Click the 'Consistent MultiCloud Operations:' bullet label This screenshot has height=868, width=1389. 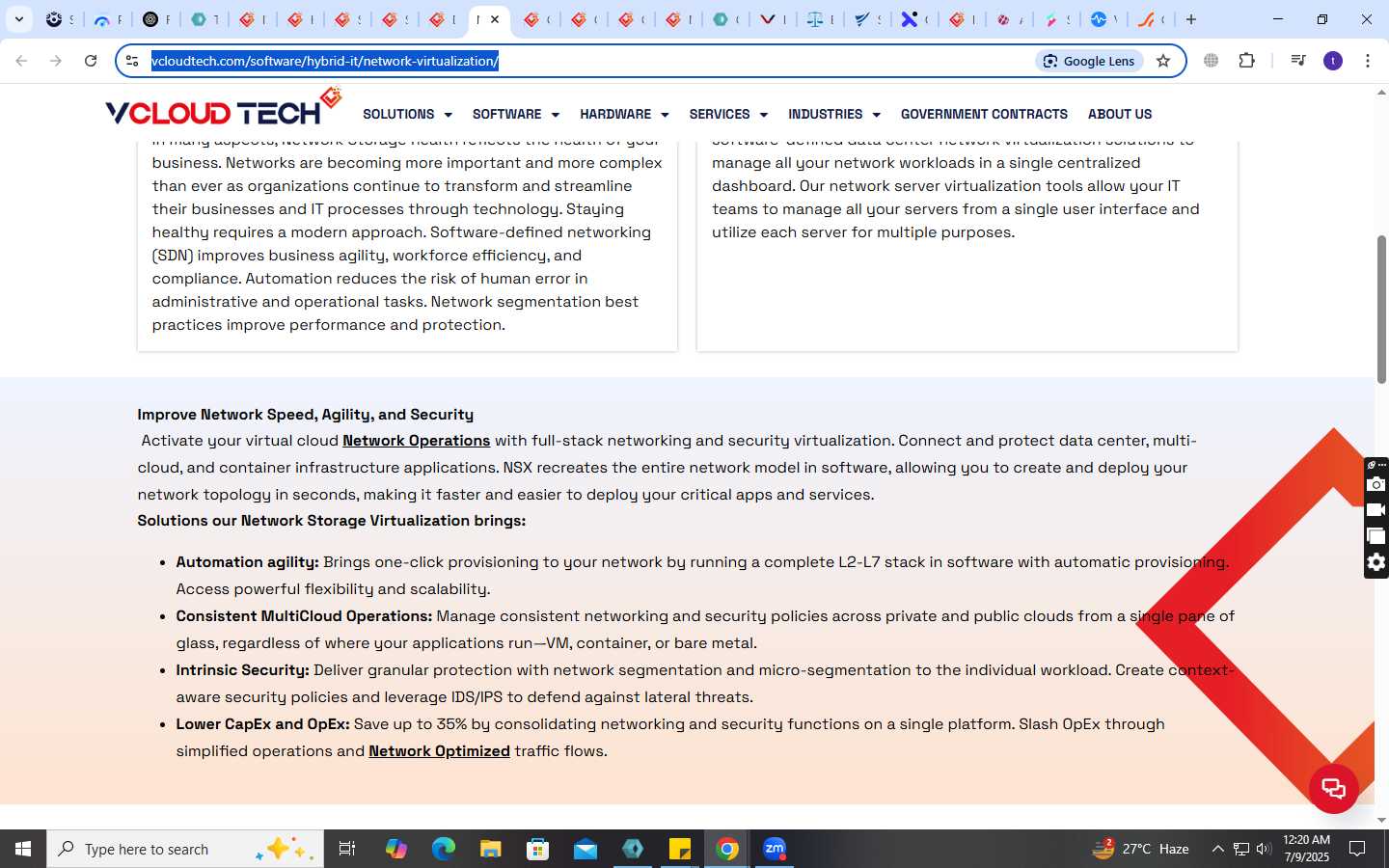pos(304,616)
